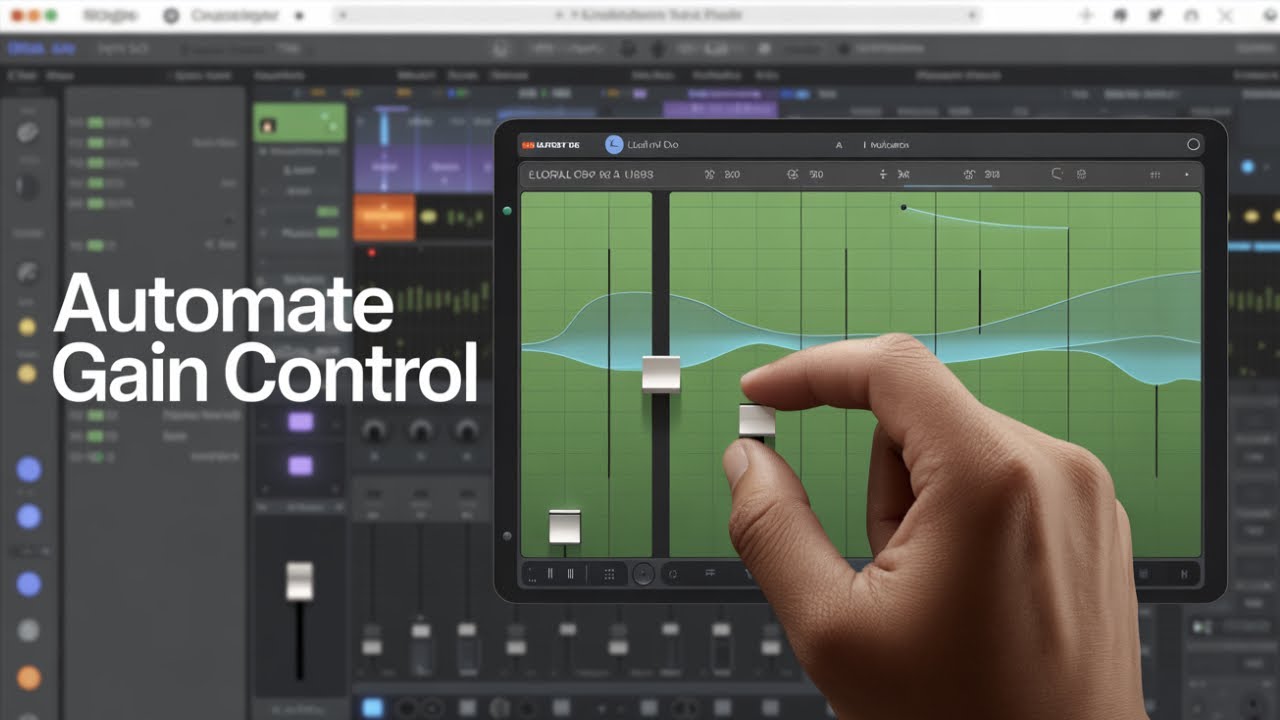Viewport: 1280px width, 720px height.
Task: Click the blue square button in bottom bar
Action: (372, 708)
